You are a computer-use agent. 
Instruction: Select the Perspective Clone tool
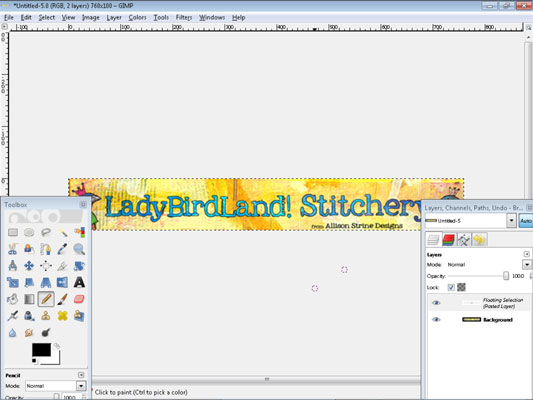79,316
